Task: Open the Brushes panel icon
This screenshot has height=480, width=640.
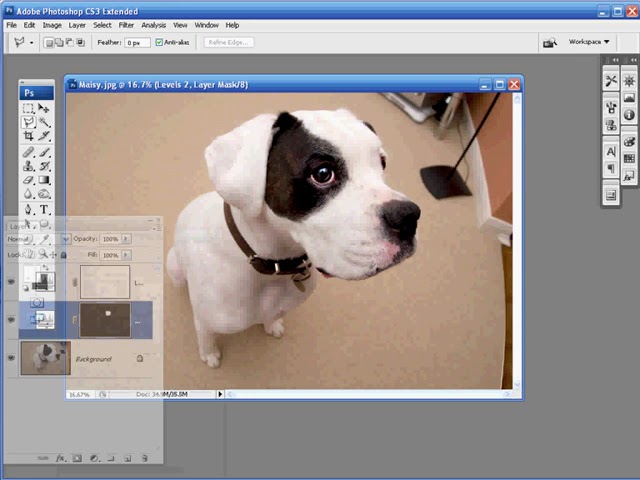Action: pyautogui.click(x=611, y=108)
